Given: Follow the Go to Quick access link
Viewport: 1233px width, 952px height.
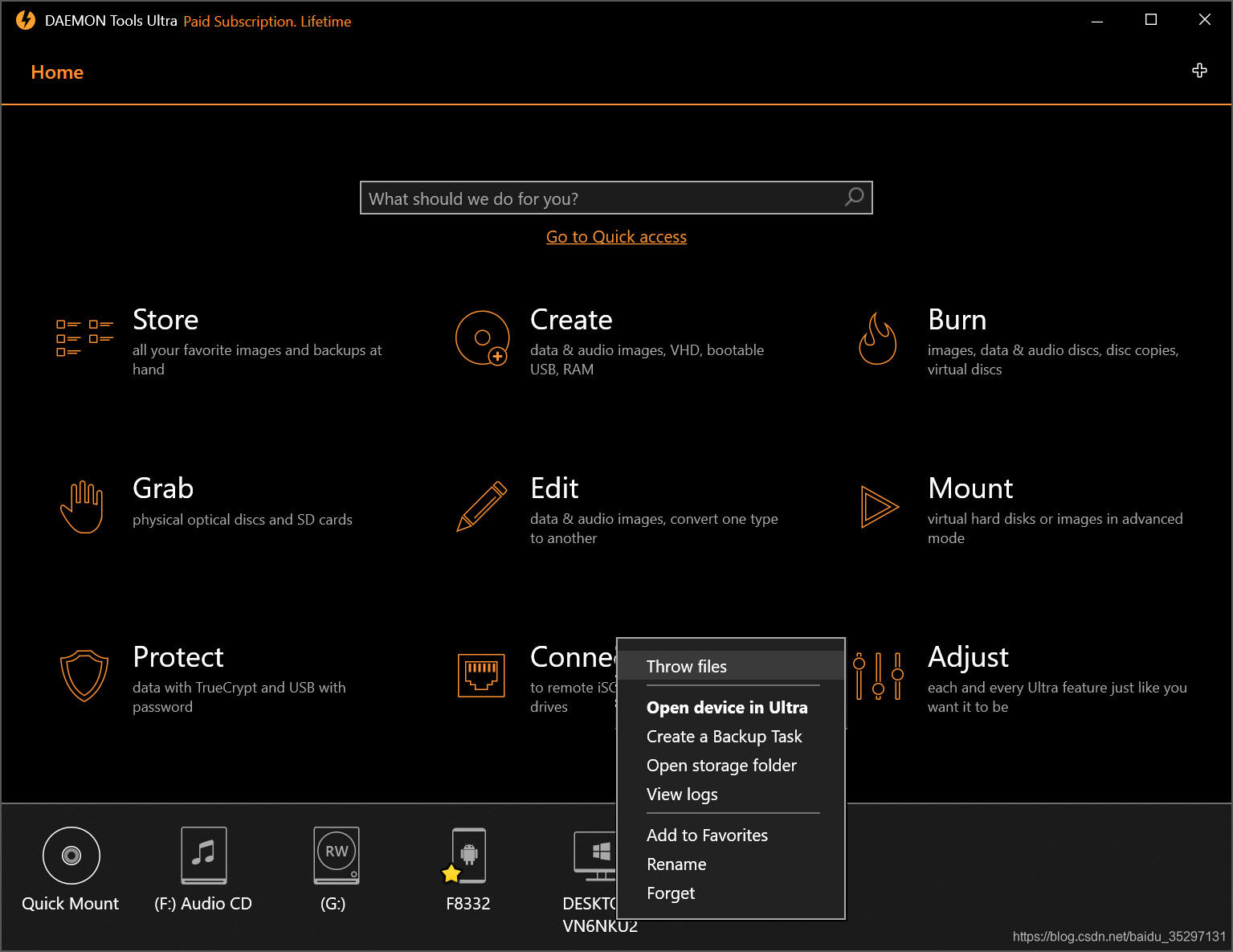Looking at the screenshot, I should pyautogui.click(x=616, y=237).
